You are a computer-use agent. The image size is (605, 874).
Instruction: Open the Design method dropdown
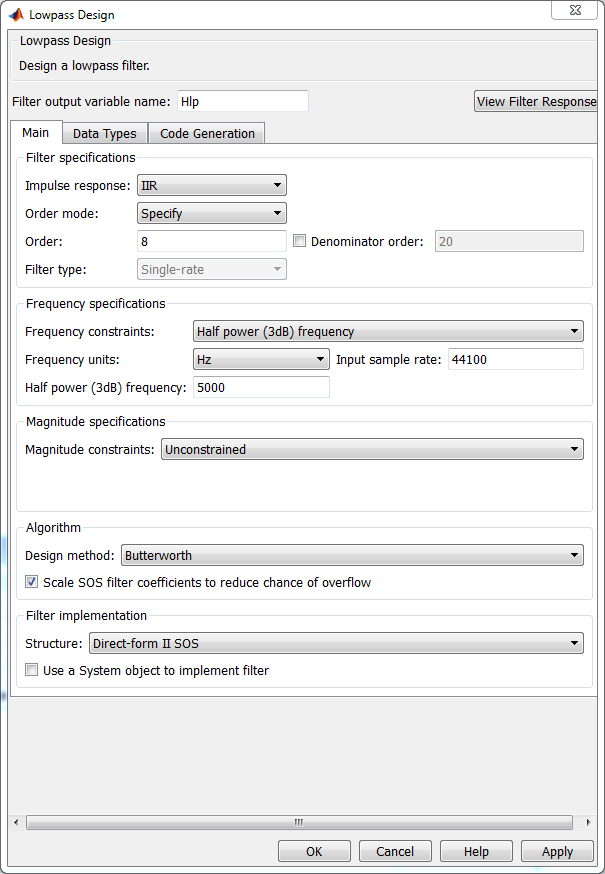352,555
